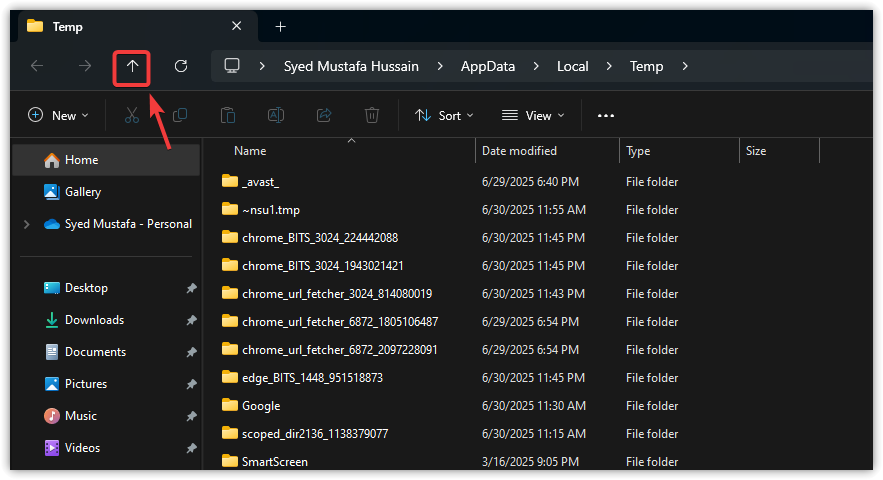Open Downloads in the sidebar
Image resolution: width=883 pixels, height=480 pixels.
point(94,320)
